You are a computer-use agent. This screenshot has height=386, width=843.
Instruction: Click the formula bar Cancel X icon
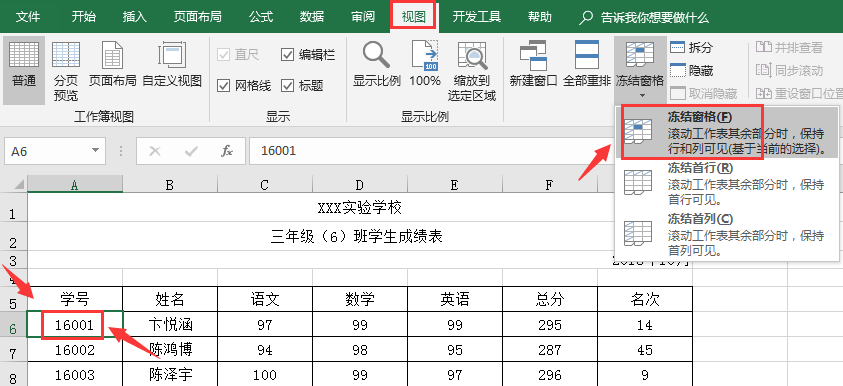(x=155, y=151)
